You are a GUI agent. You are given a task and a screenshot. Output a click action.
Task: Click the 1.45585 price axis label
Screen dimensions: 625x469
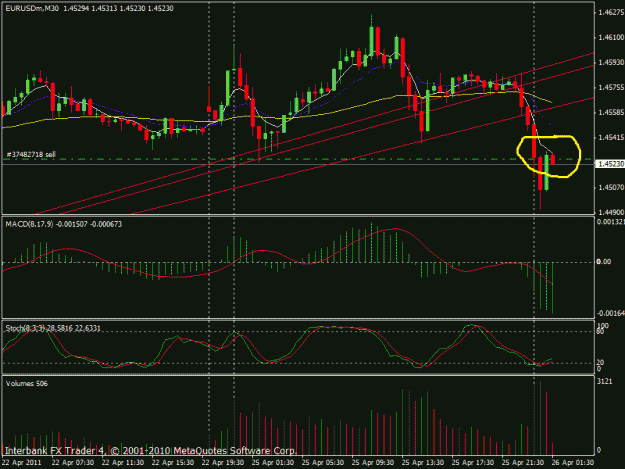pos(611,112)
